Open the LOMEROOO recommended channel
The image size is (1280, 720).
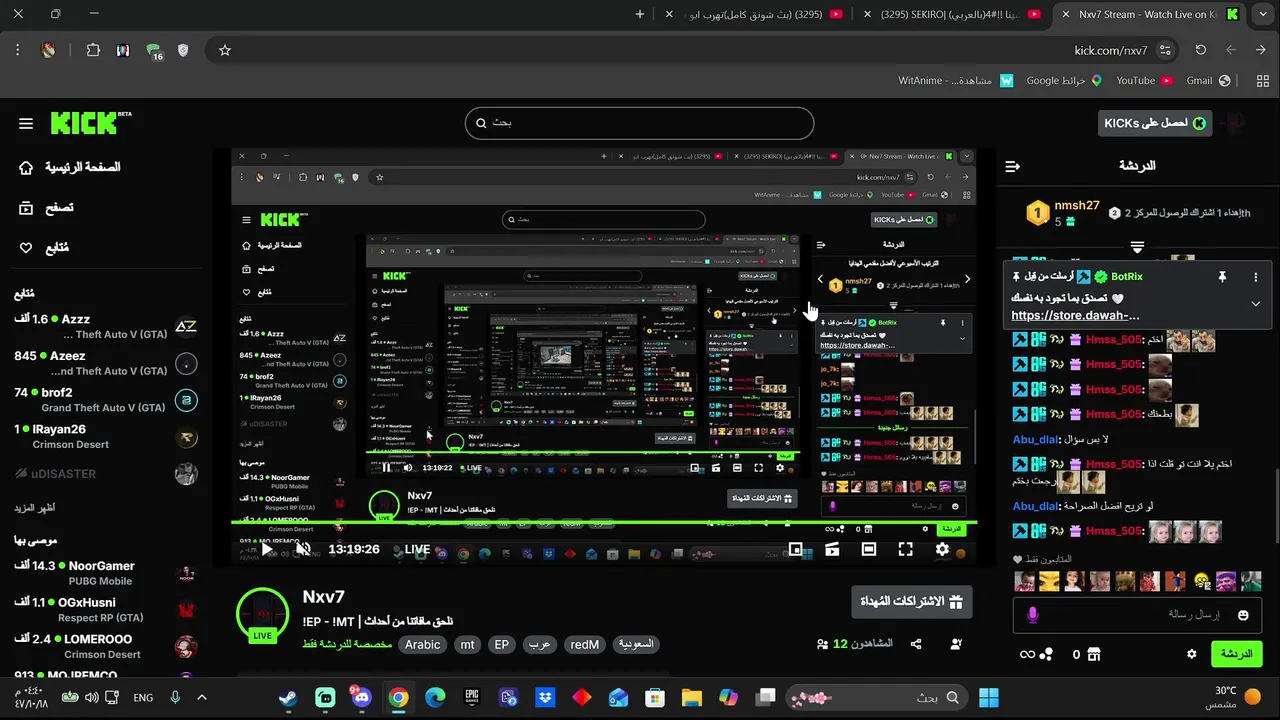[105, 646]
